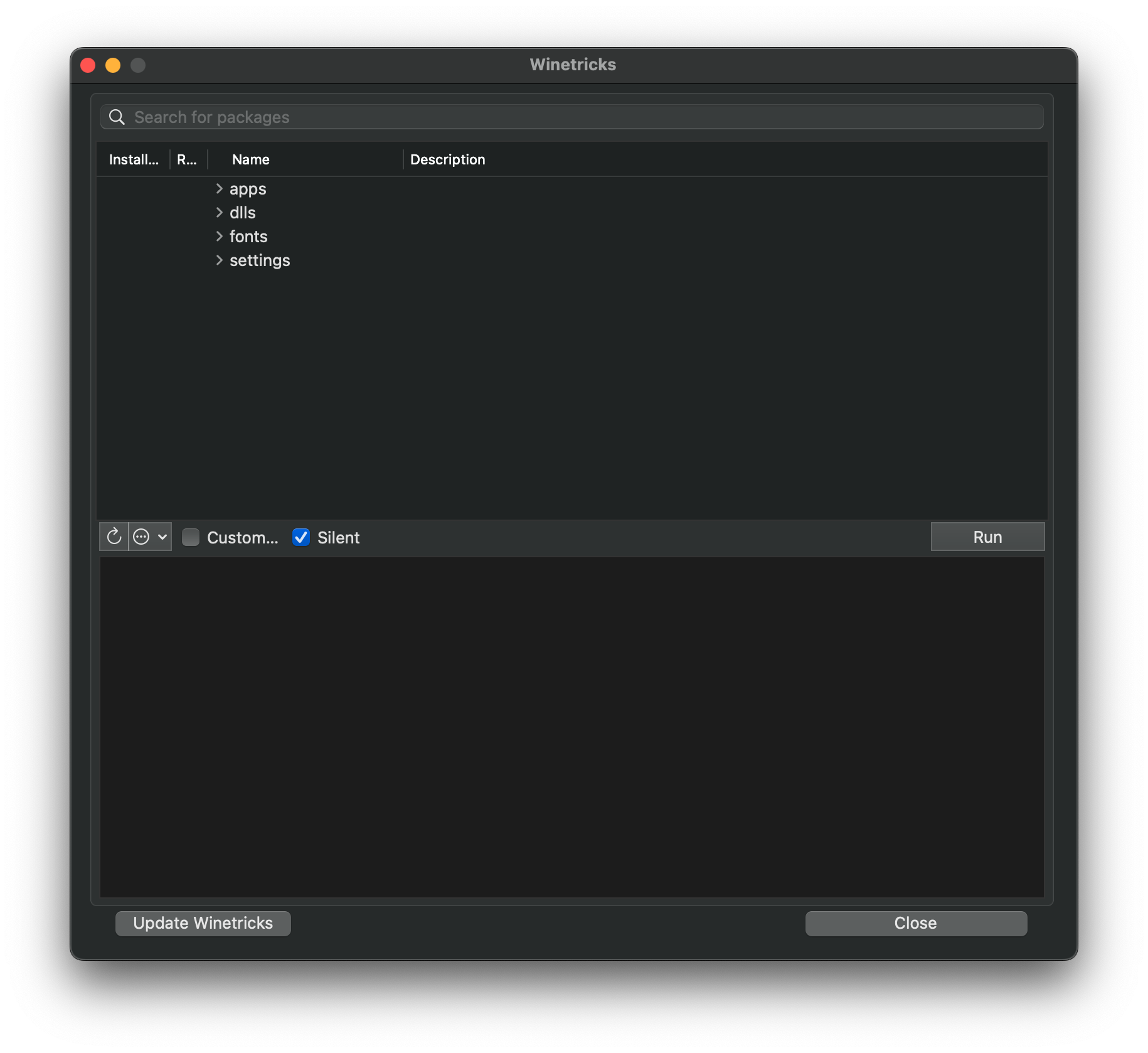
Task: Click the truncated R... column header
Action: (187, 159)
